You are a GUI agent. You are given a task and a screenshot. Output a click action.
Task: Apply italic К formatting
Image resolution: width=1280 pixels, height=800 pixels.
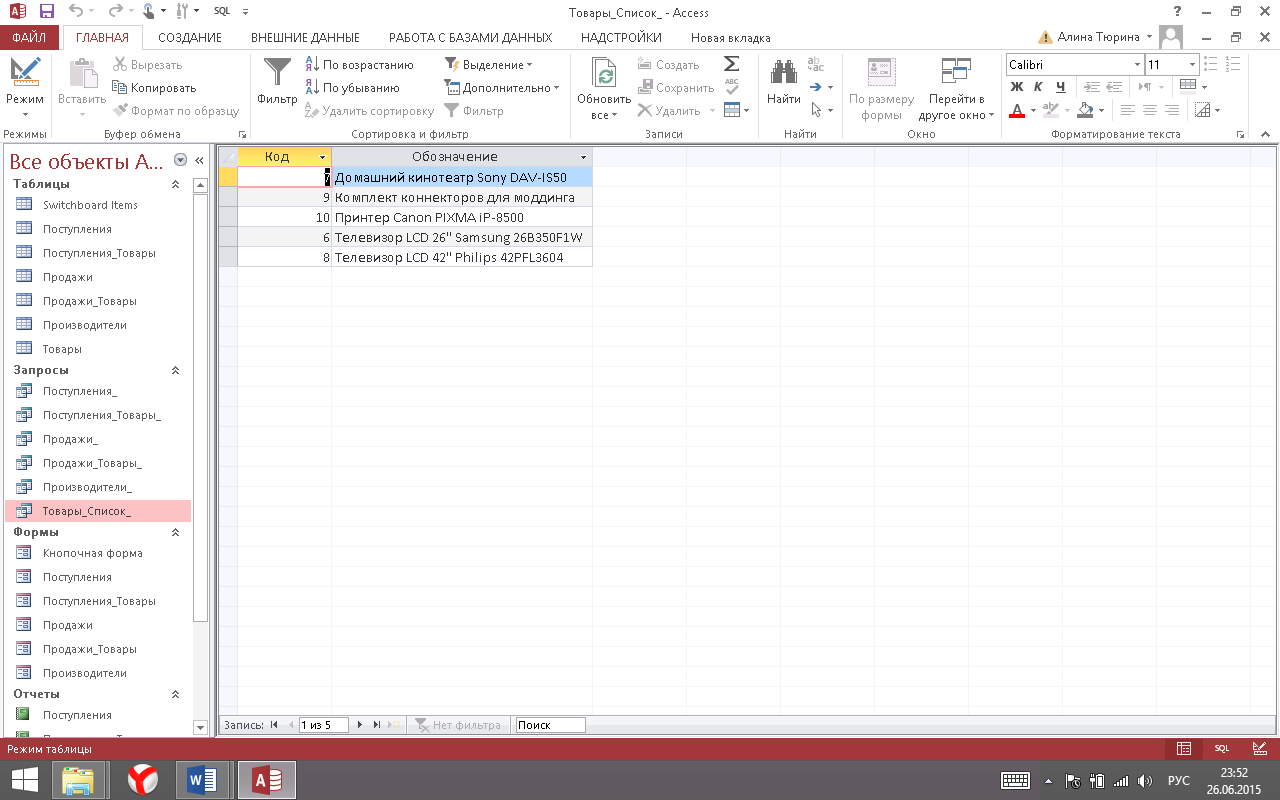pos(1037,87)
